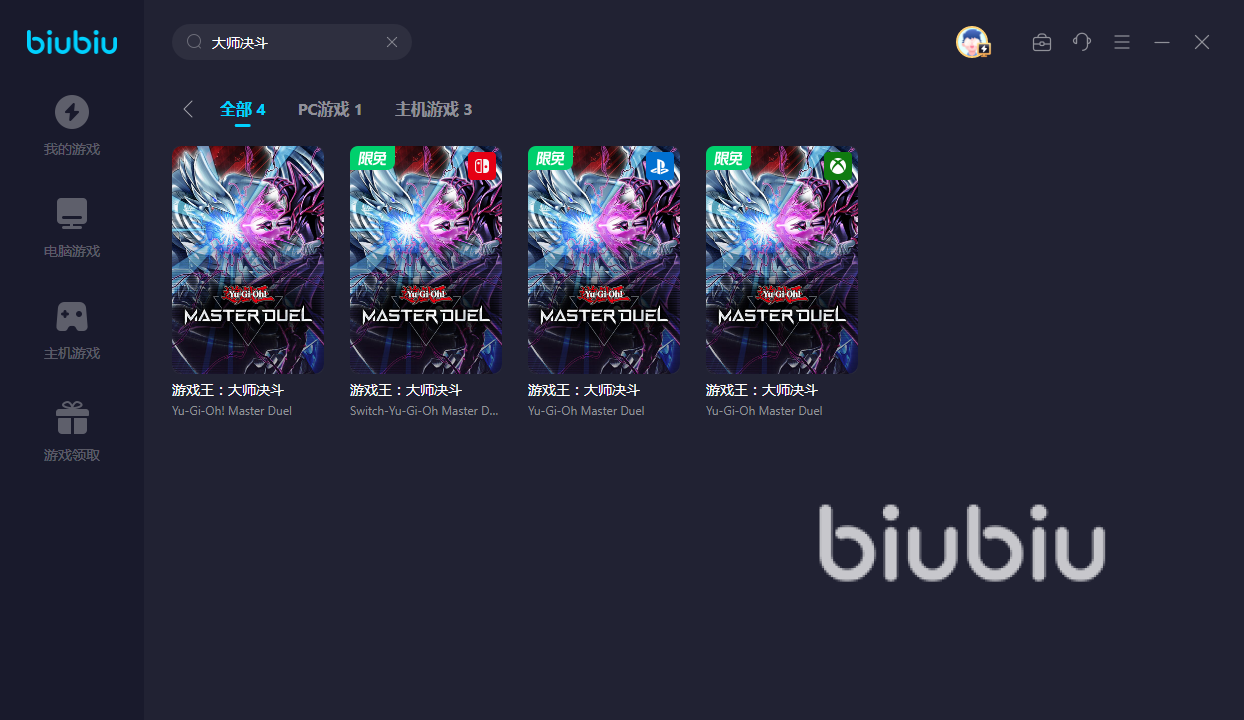Click the search magnifier icon
The image size is (1244, 720).
coord(194,42)
